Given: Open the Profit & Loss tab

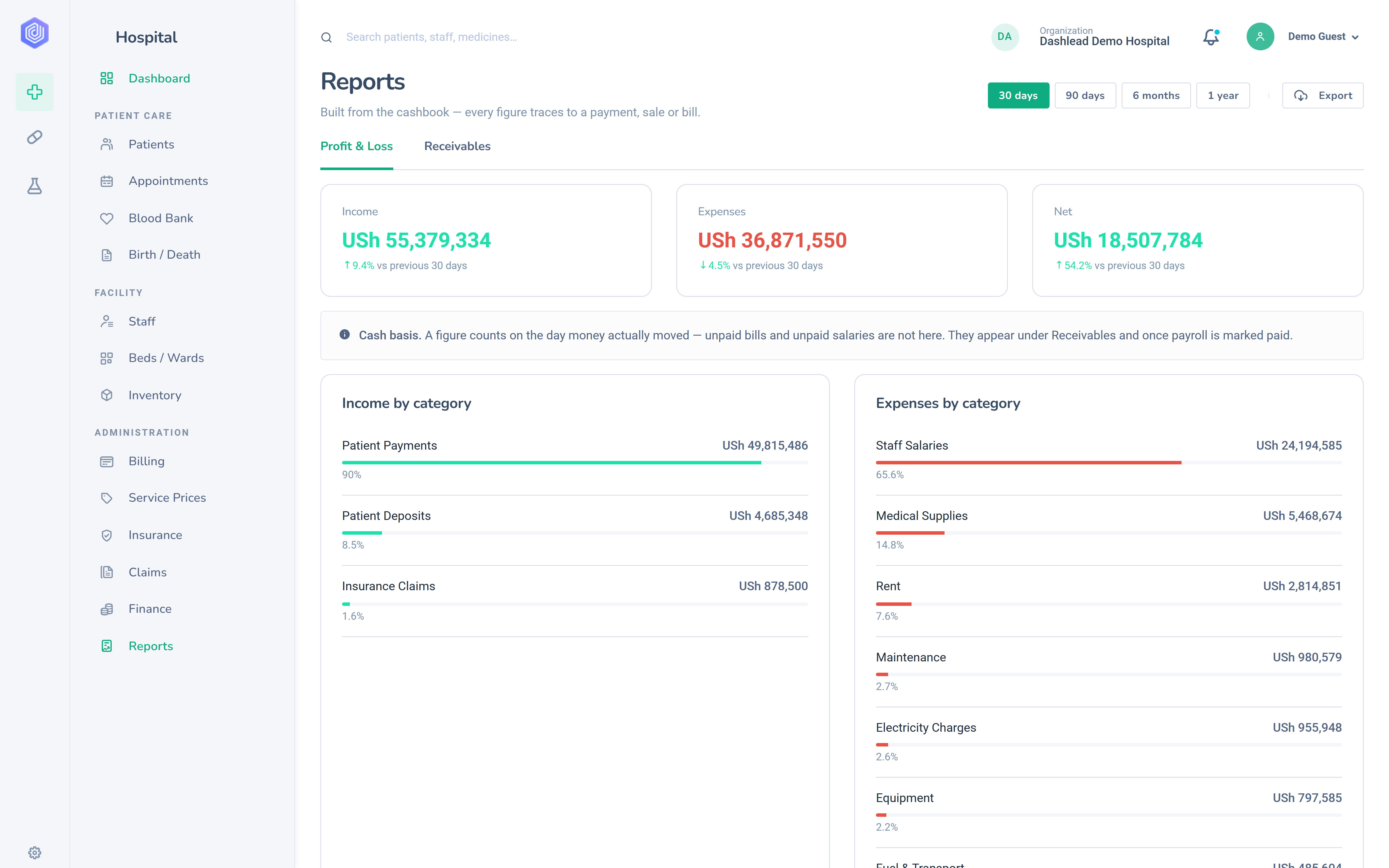Looking at the screenshot, I should [x=357, y=146].
